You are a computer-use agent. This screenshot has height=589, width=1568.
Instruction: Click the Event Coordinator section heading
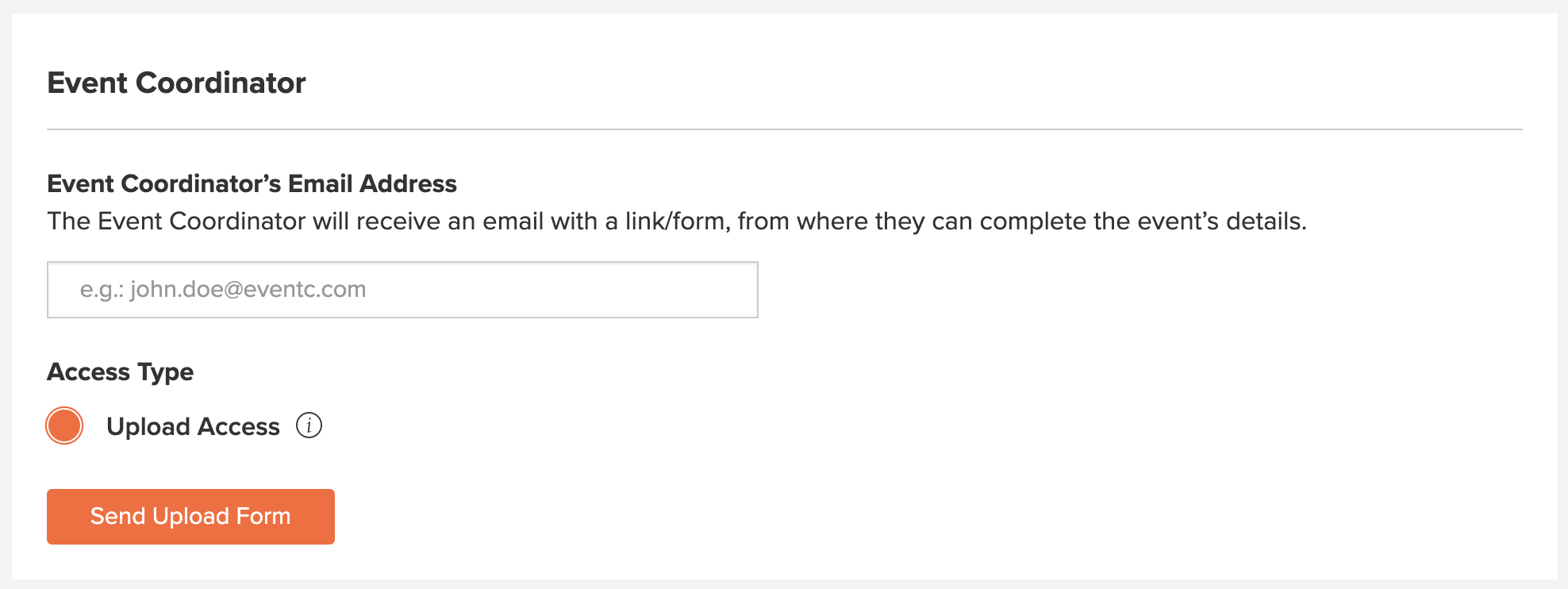tap(176, 83)
